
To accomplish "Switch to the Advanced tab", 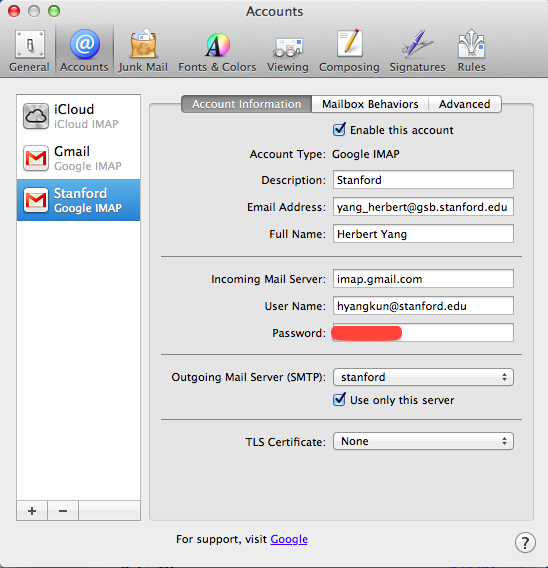I will tap(465, 104).
